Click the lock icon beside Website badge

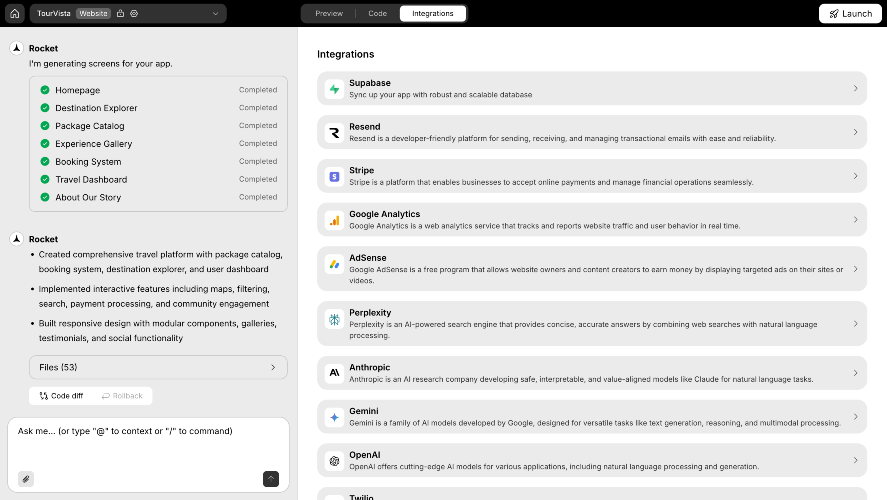click(x=120, y=14)
